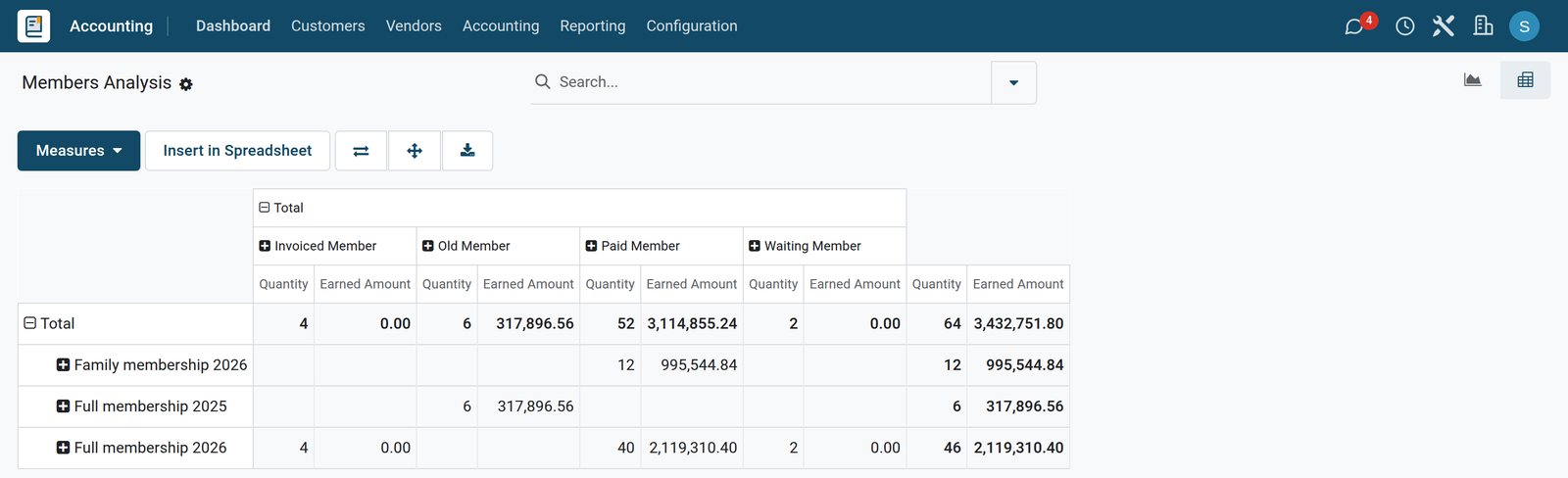
Task: Open the Configuration menu
Action: coord(692,26)
